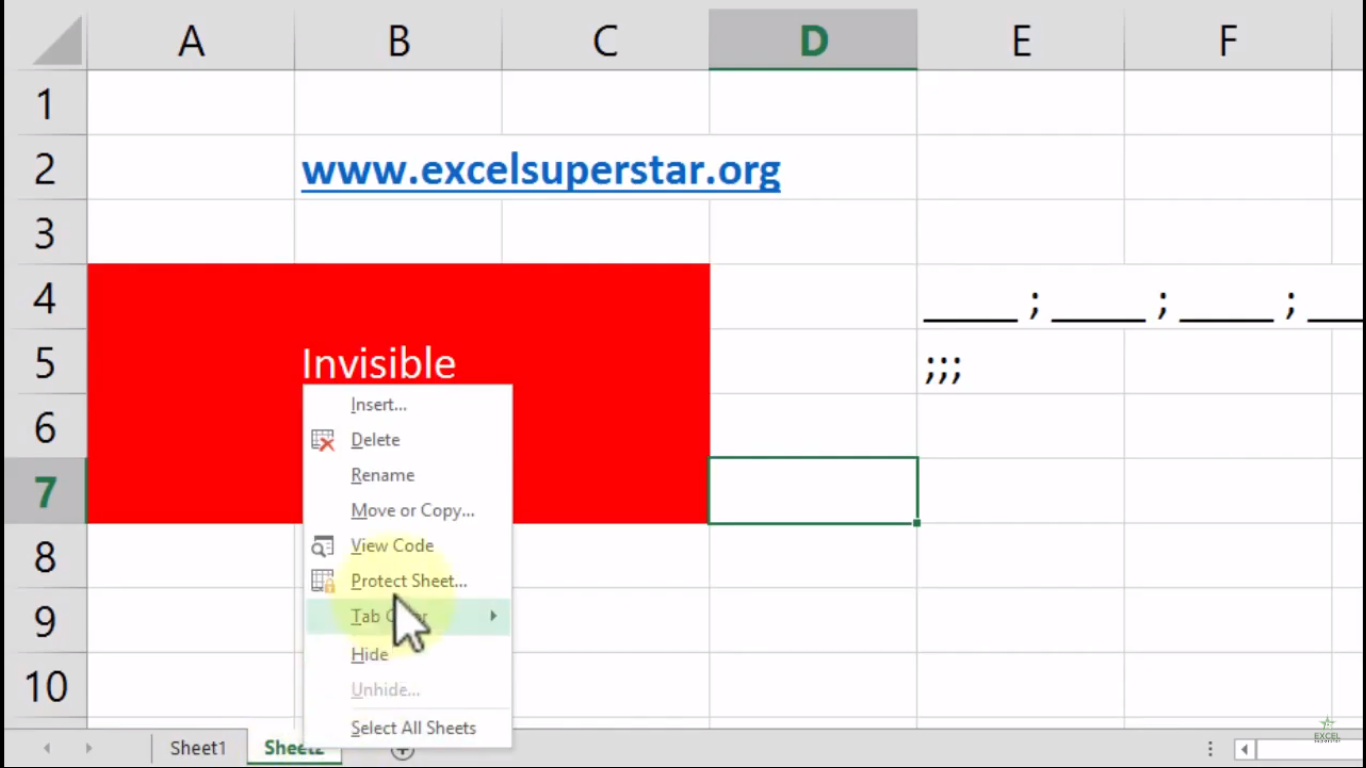Select row 10 header

pyautogui.click(x=45, y=686)
